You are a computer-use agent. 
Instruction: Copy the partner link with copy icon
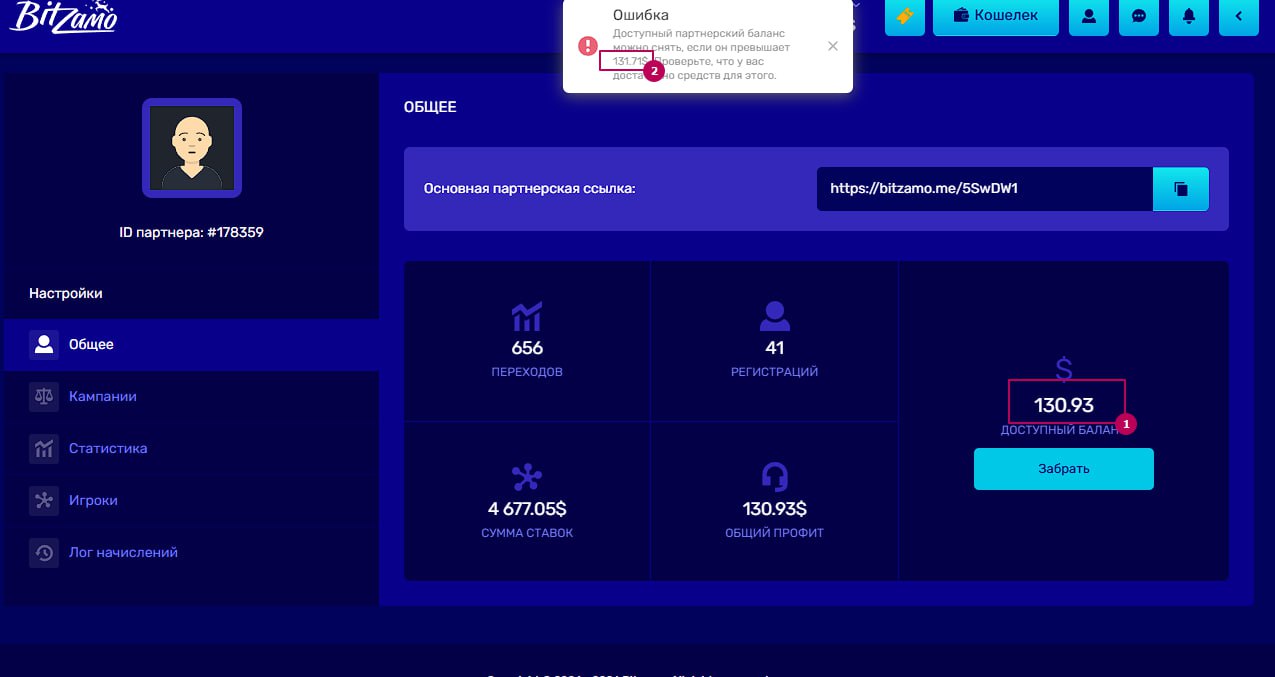coord(1181,188)
